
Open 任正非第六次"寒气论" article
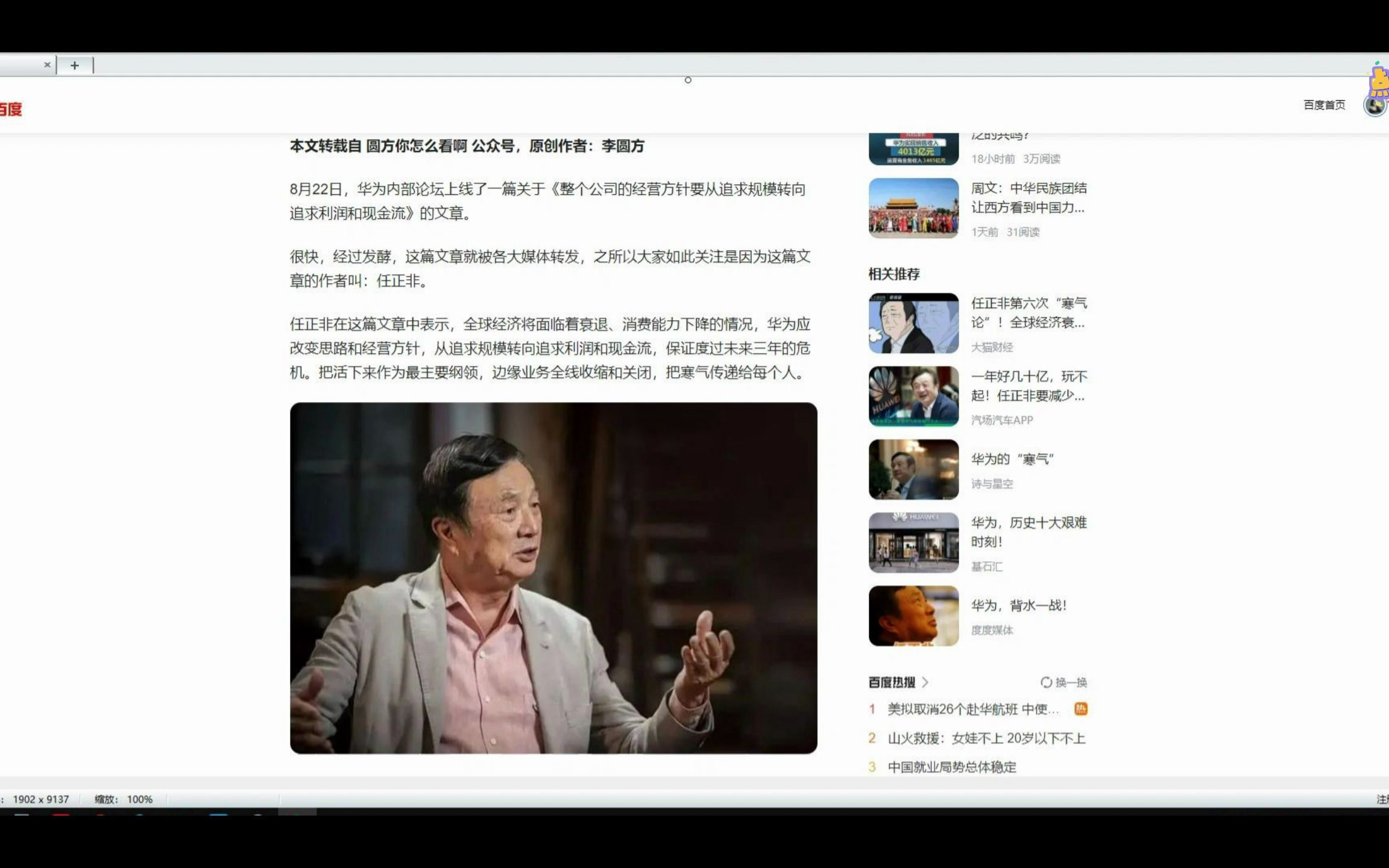tap(1028, 313)
